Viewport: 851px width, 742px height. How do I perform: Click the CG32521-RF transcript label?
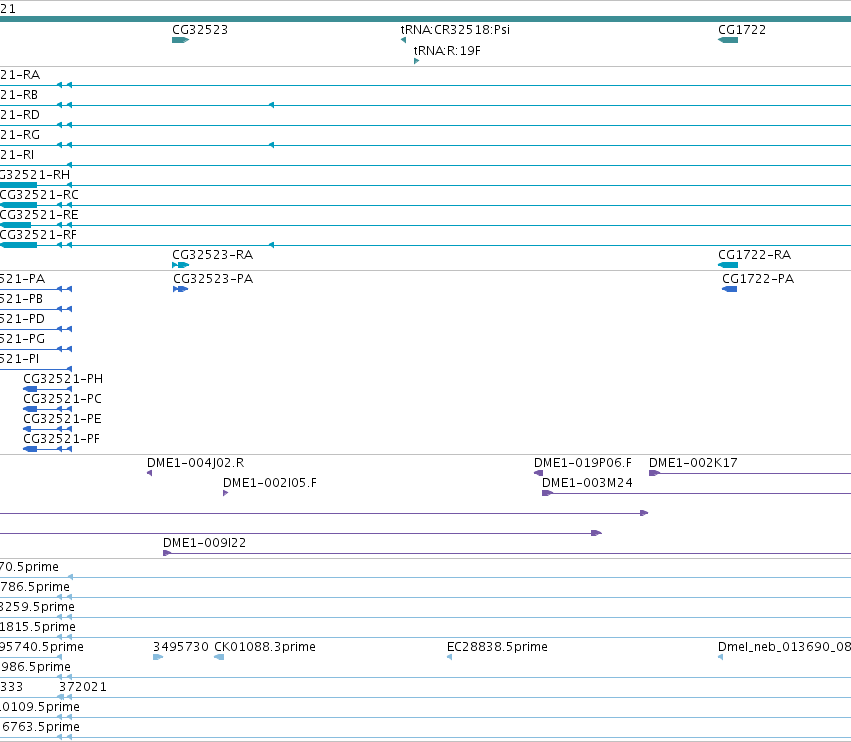click(38, 235)
